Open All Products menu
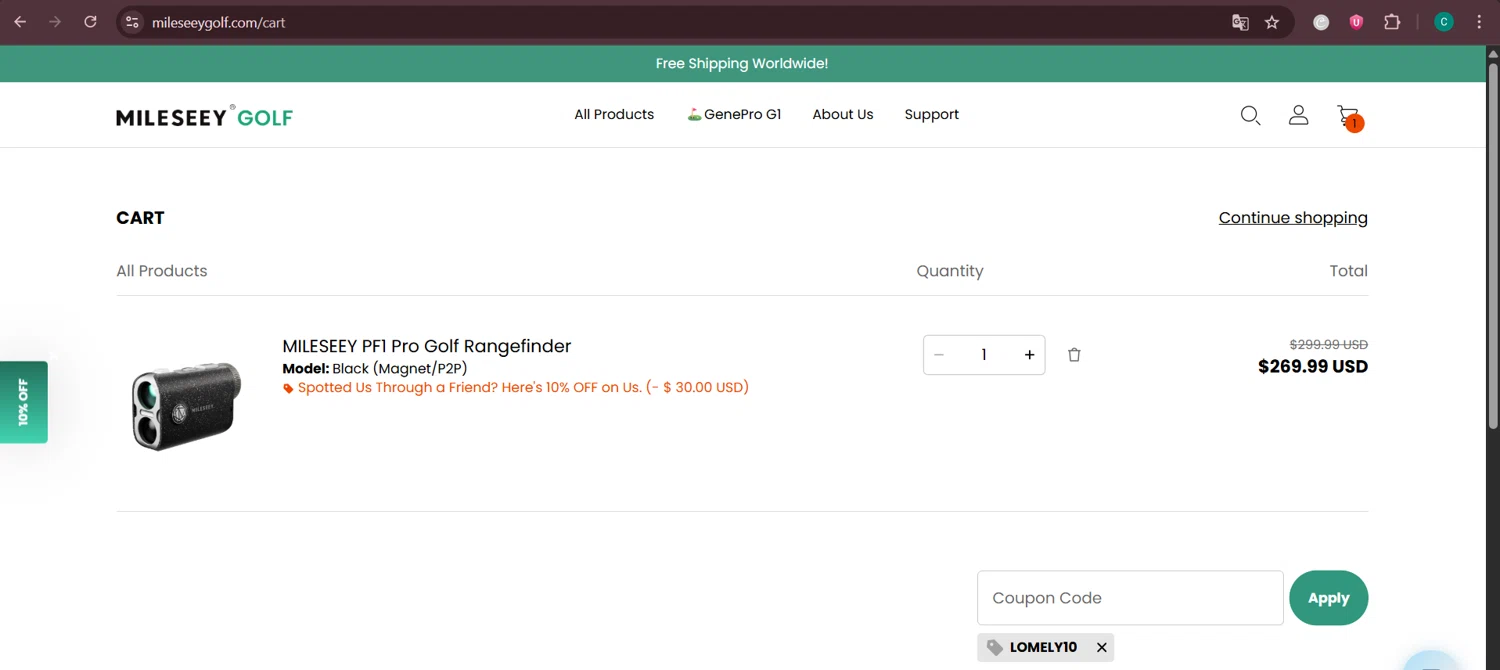The width and height of the screenshot is (1500, 670). click(x=614, y=115)
